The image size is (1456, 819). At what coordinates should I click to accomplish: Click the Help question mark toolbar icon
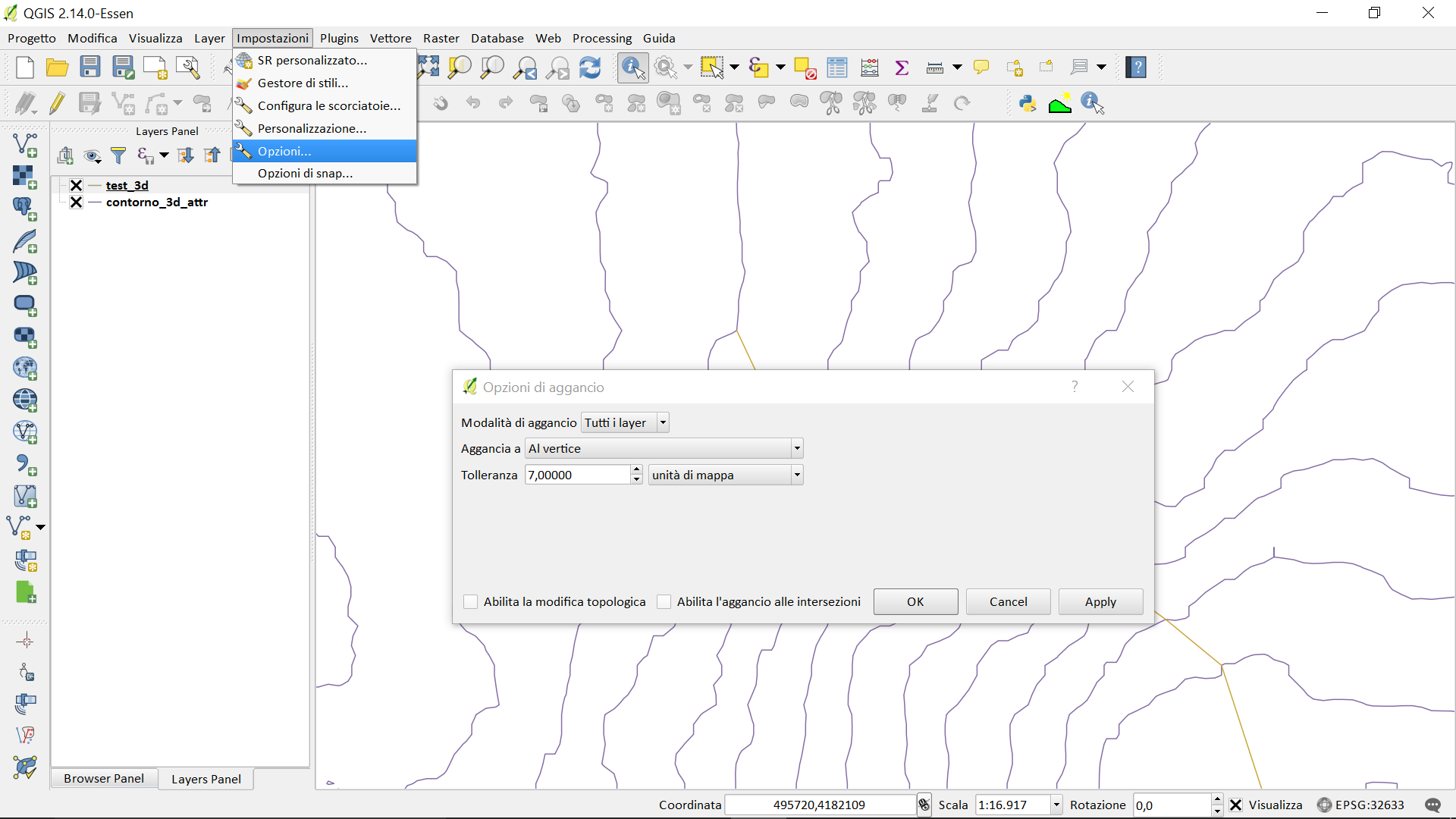pos(1135,67)
